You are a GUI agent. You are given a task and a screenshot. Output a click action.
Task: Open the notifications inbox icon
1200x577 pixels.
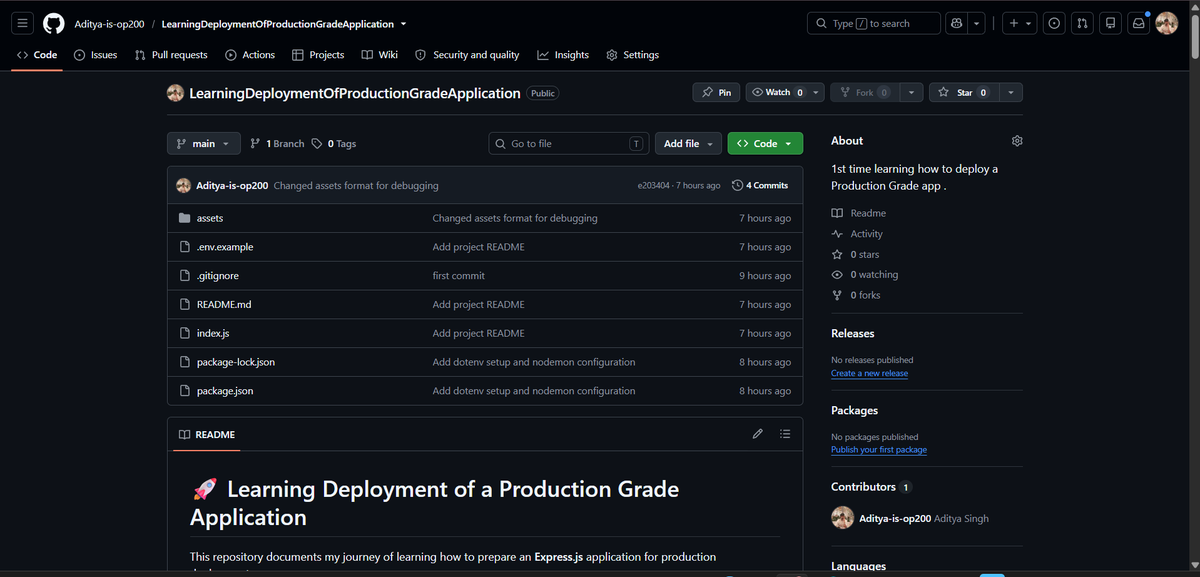click(1138, 23)
